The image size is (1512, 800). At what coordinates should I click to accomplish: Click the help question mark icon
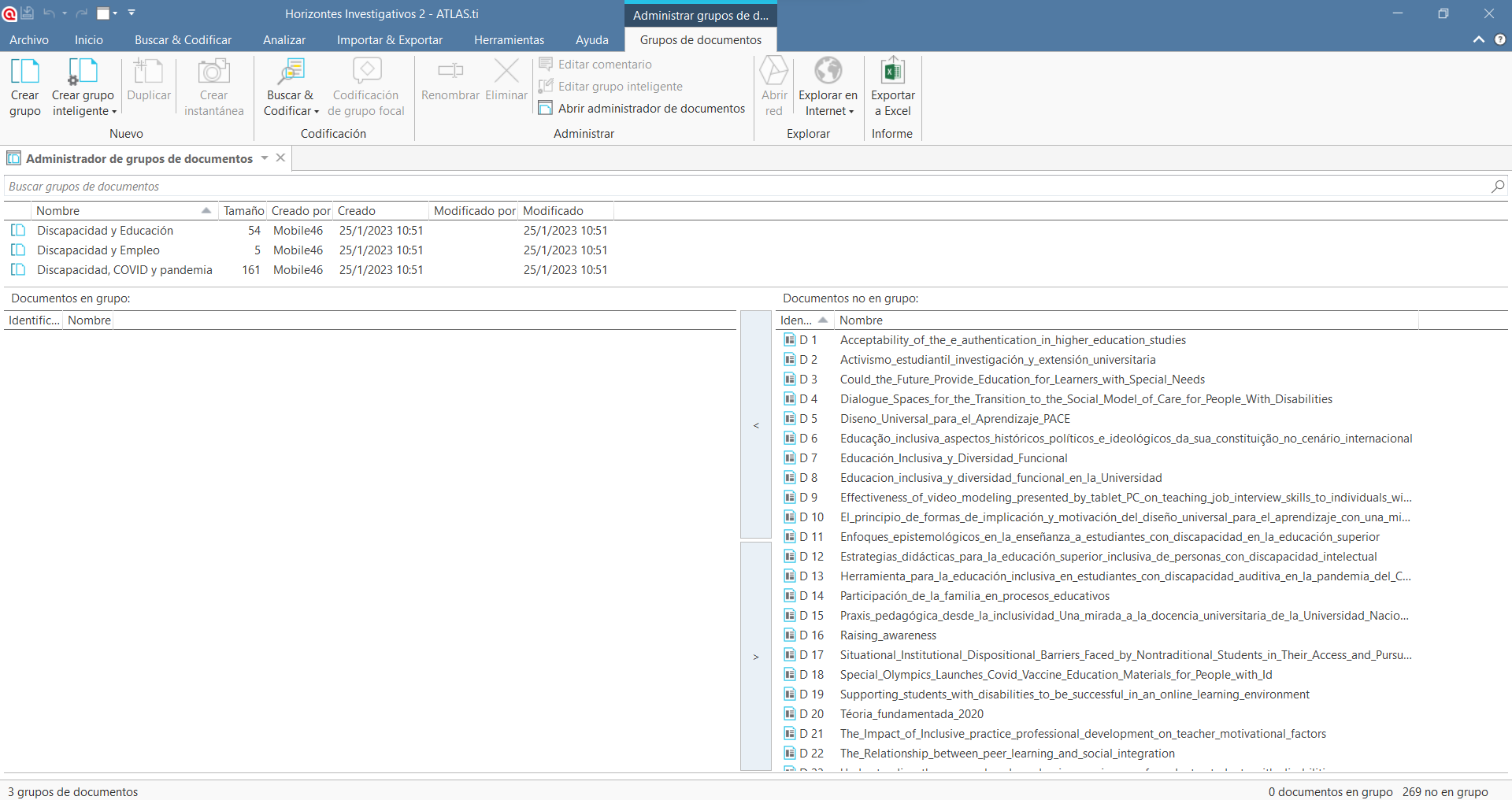pyautogui.click(x=1500, y=39)
